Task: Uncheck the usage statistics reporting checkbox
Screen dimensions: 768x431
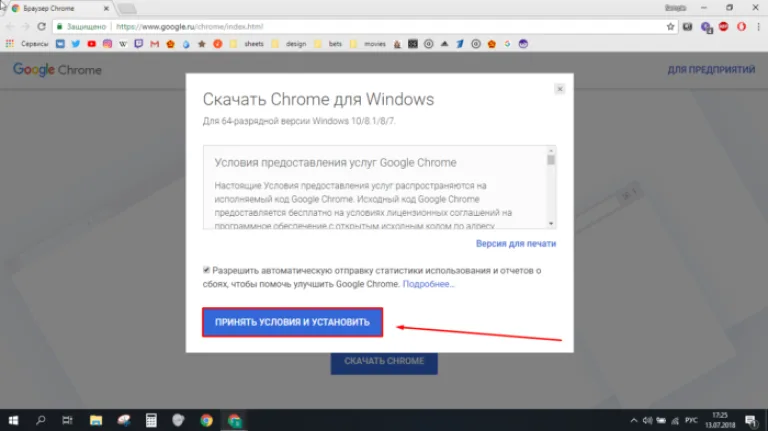Action: 206,270
